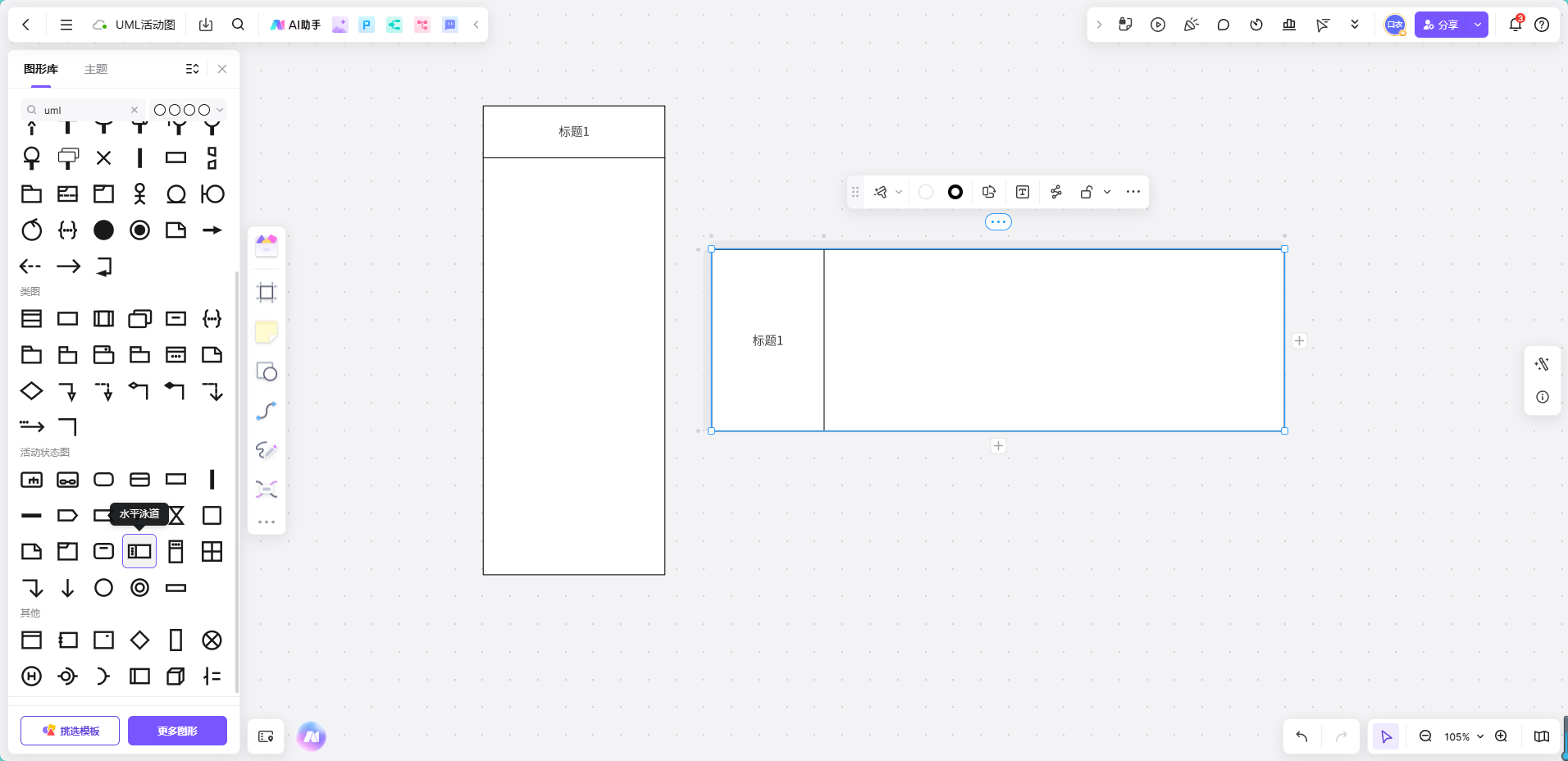Open the 105% zoom level dropdown
Image resolution: width=1568 pixels, height=761 pixels.
(1464, 736)
